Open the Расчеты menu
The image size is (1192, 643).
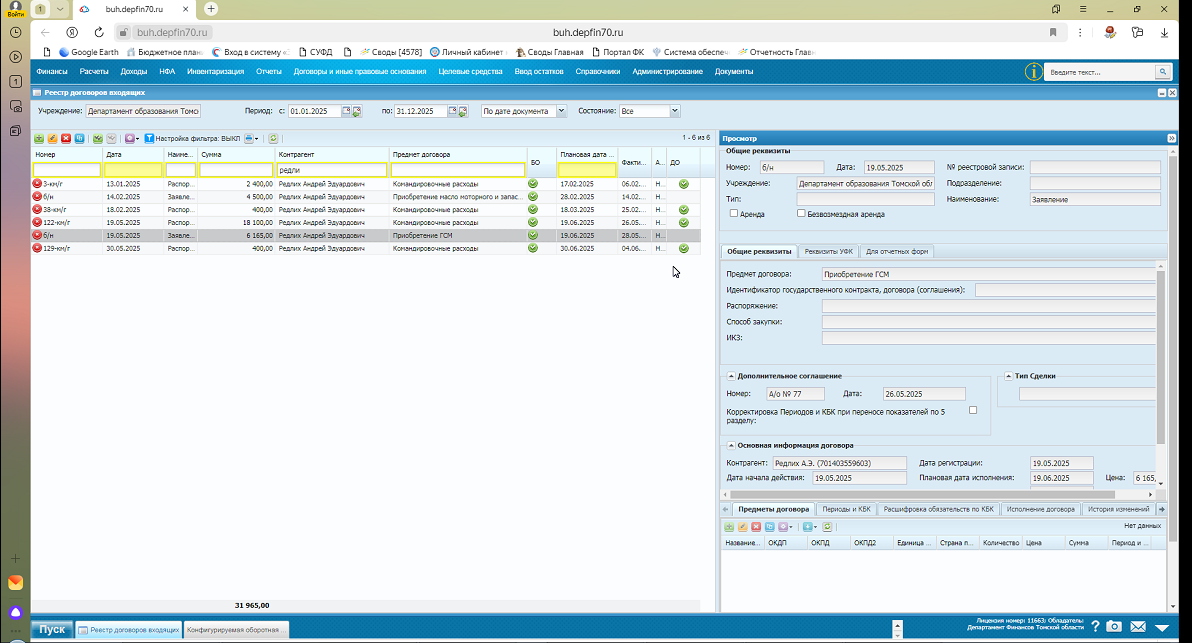(94, 71)
